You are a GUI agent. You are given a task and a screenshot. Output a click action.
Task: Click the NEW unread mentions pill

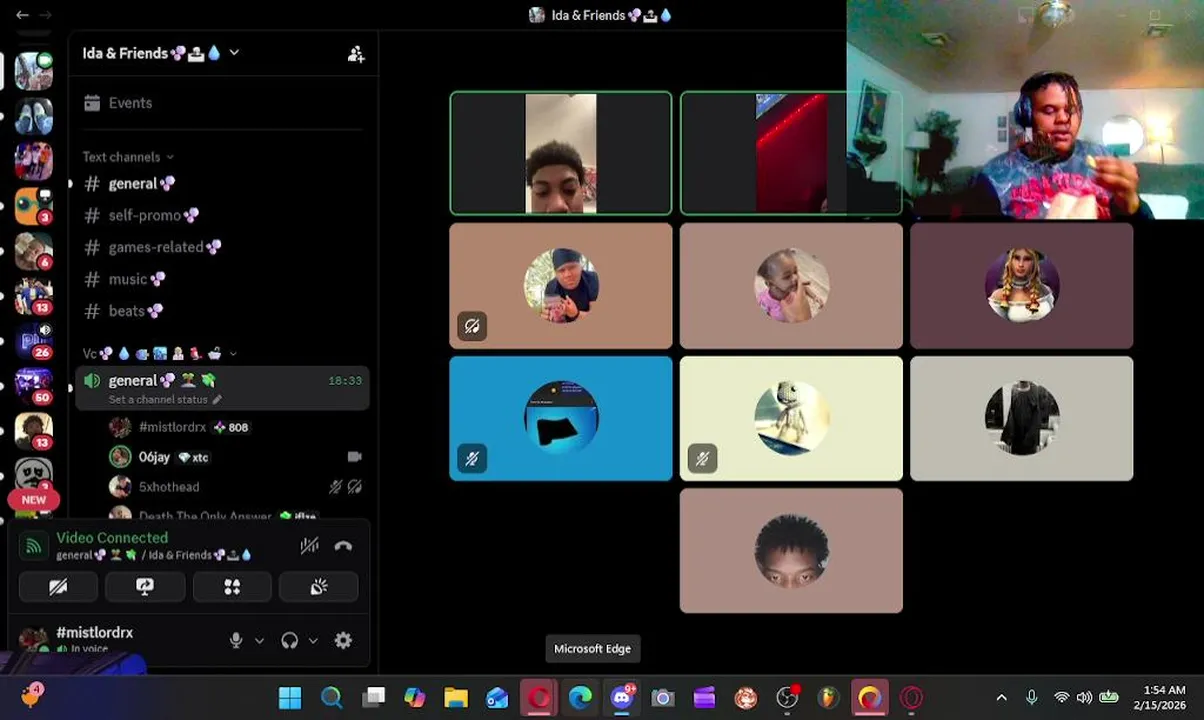tap(34, 500)
